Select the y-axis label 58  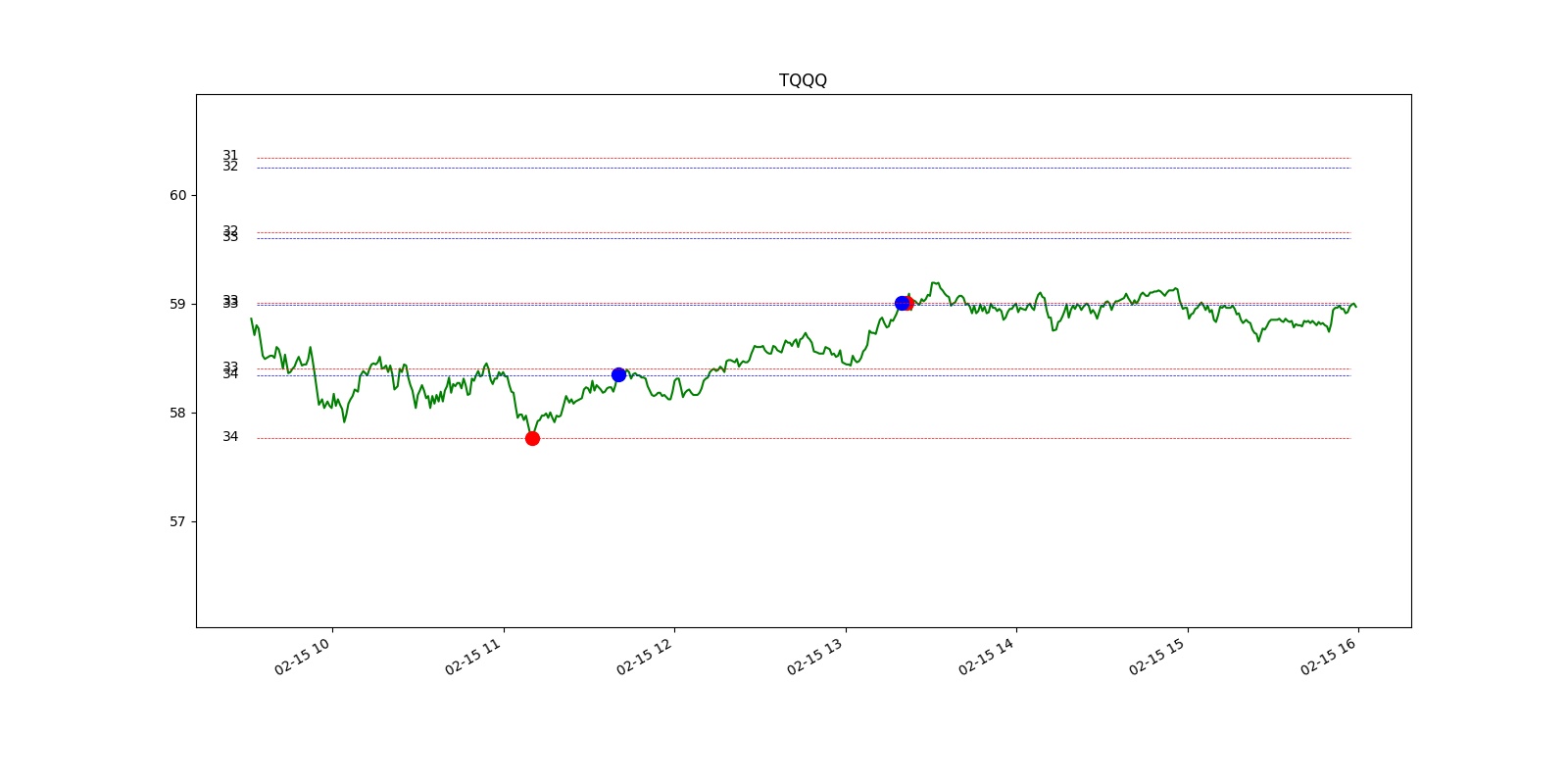(177, 413)
